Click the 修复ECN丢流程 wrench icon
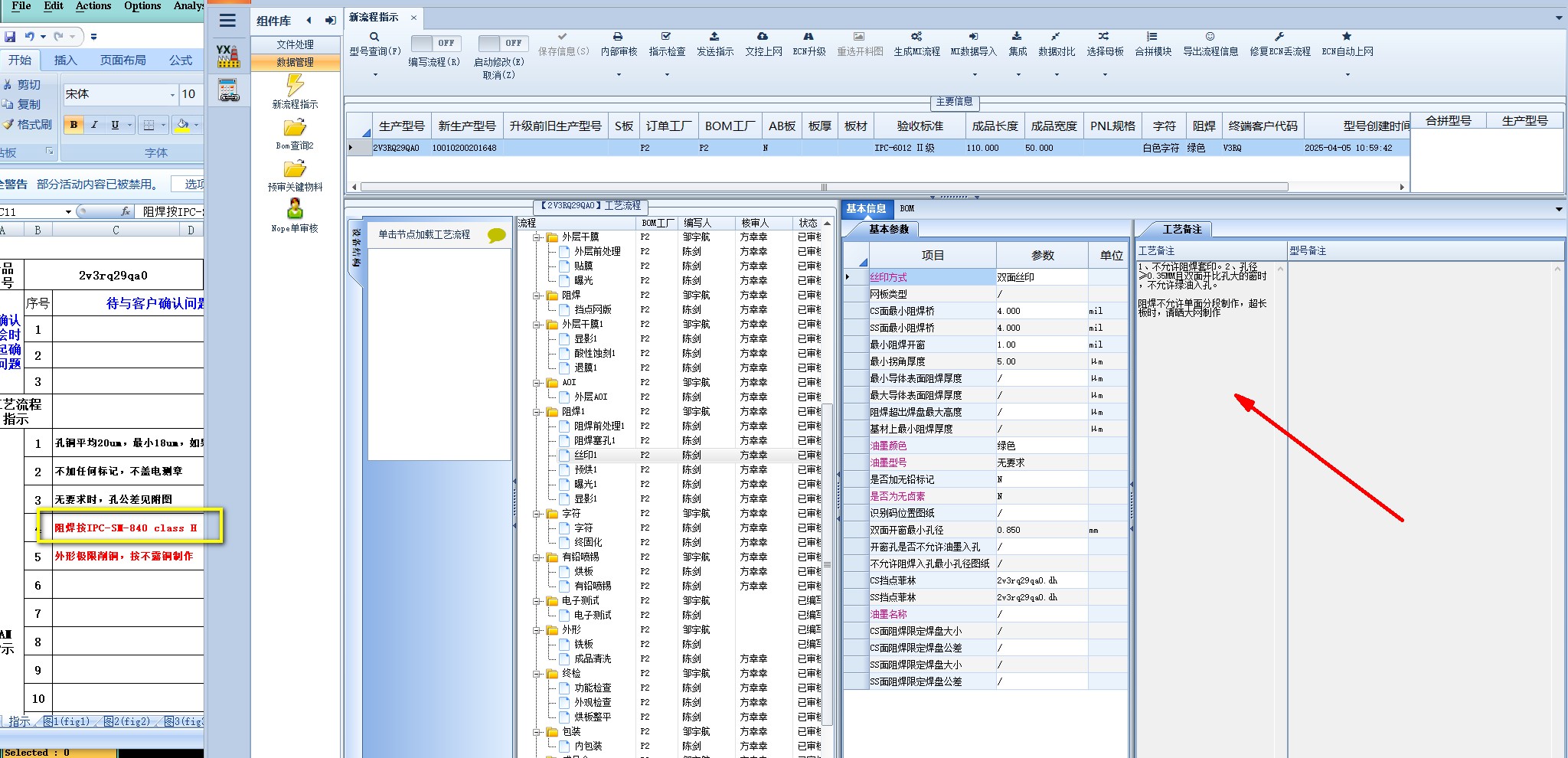Screen dimensions: 1568x758 (x=1279, y=36)
